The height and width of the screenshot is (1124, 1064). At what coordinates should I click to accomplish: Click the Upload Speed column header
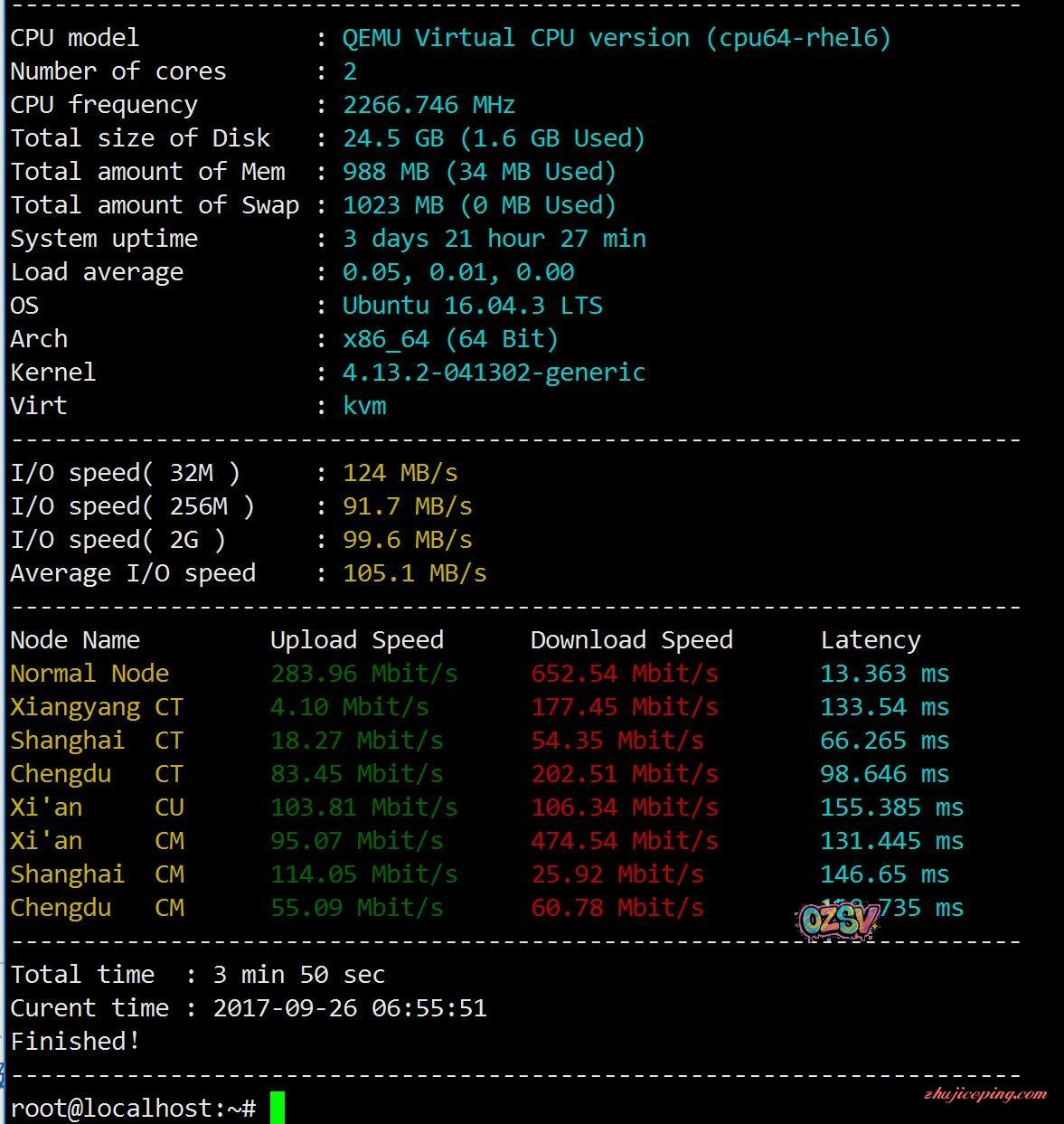(356, 640)
